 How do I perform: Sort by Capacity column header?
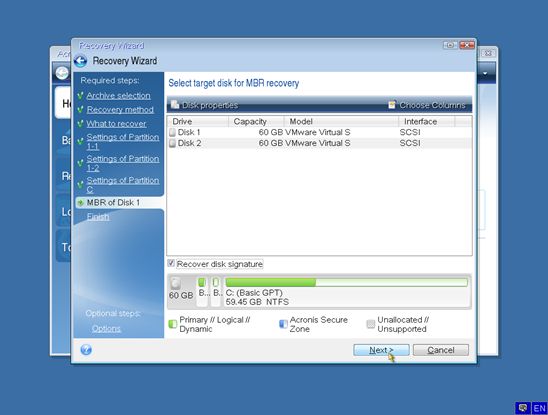point(256,121)
